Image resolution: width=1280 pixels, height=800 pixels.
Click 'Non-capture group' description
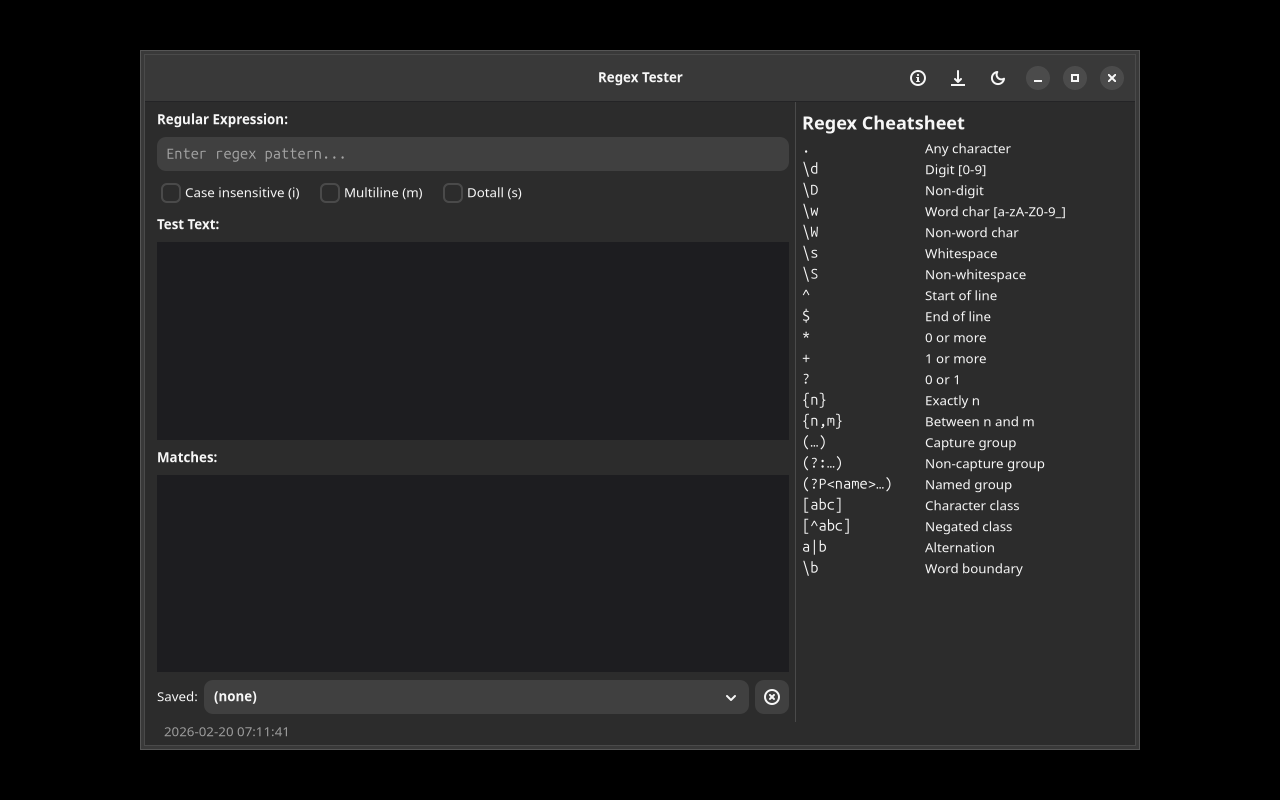pyautogui.click(x=984, y=463)
